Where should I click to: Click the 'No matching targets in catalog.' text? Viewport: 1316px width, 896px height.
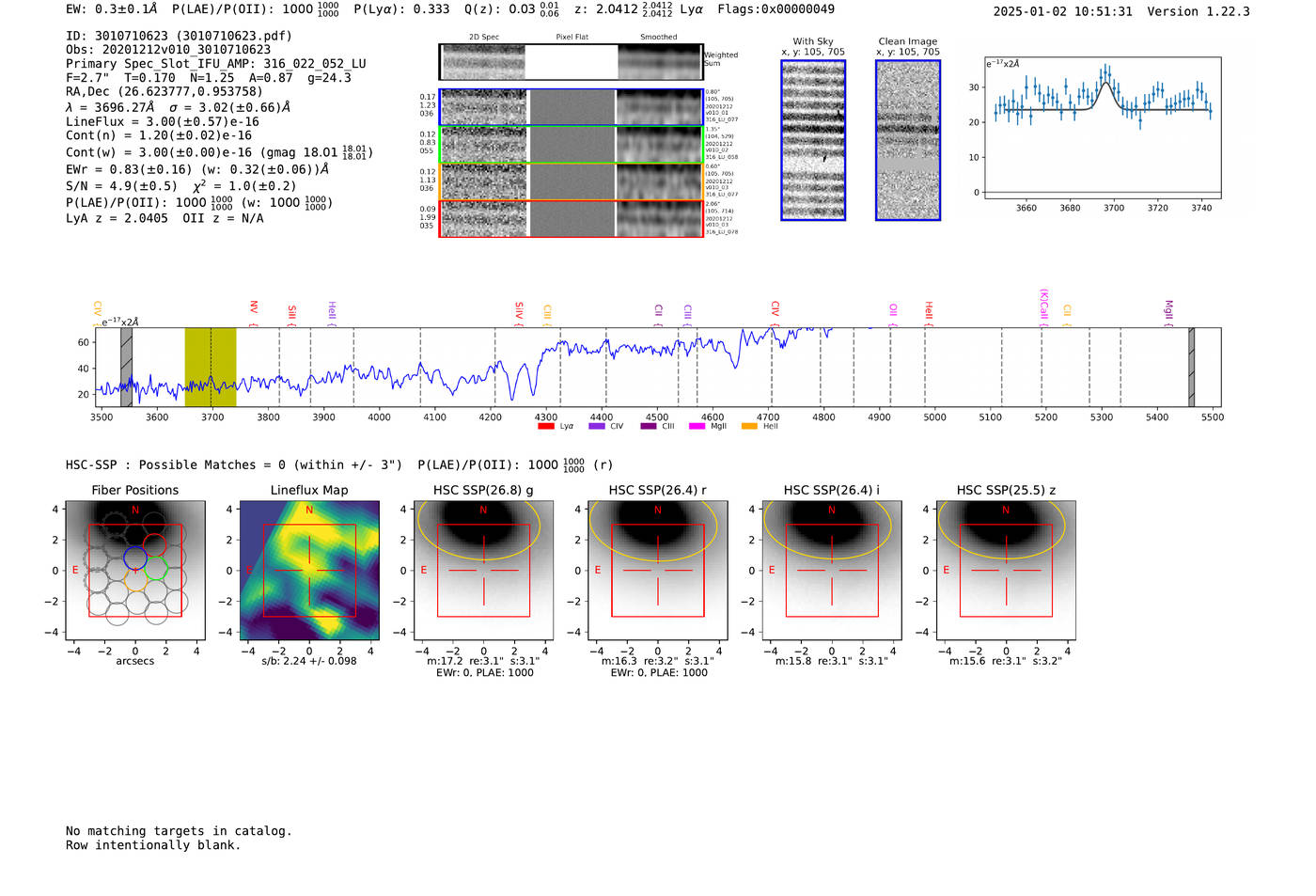[x=179, y=831]
